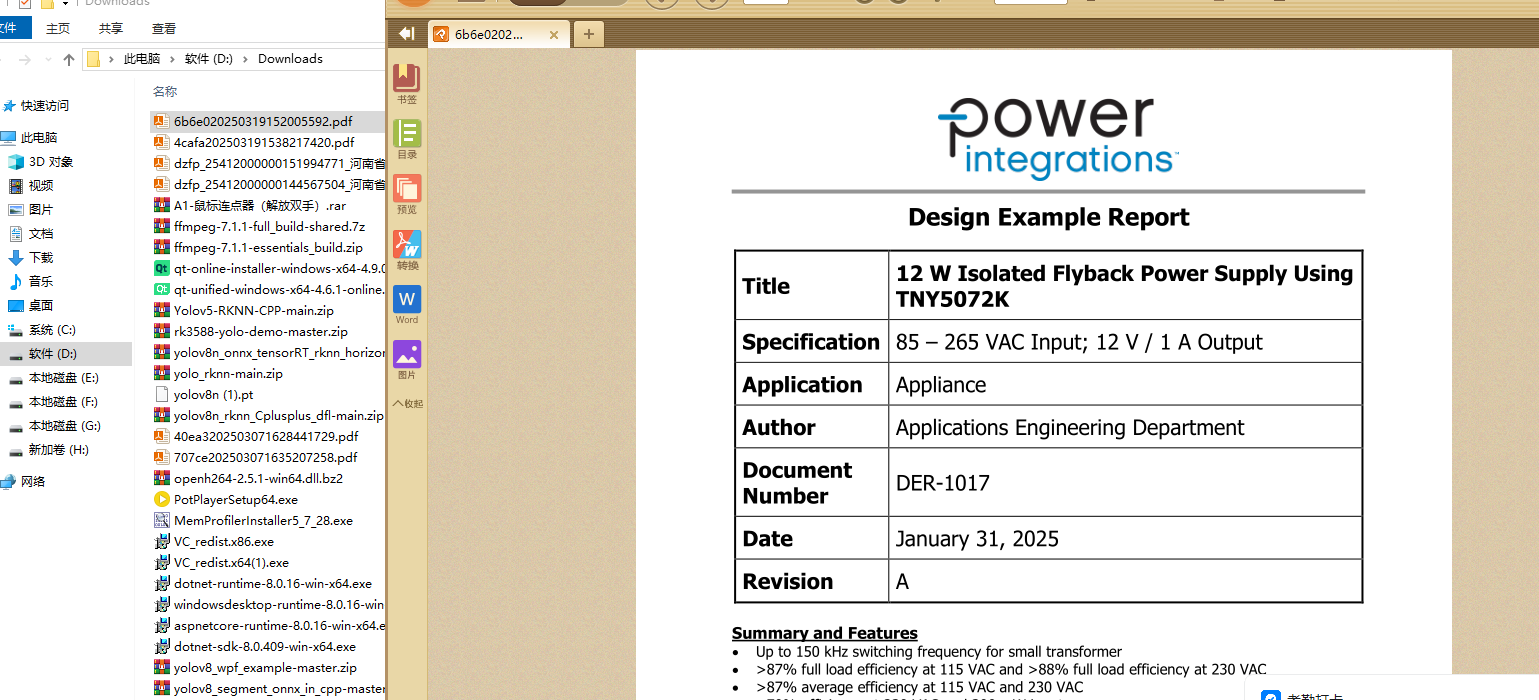Open 3D 对象 folder in navigation pane

tap(50, 162)
